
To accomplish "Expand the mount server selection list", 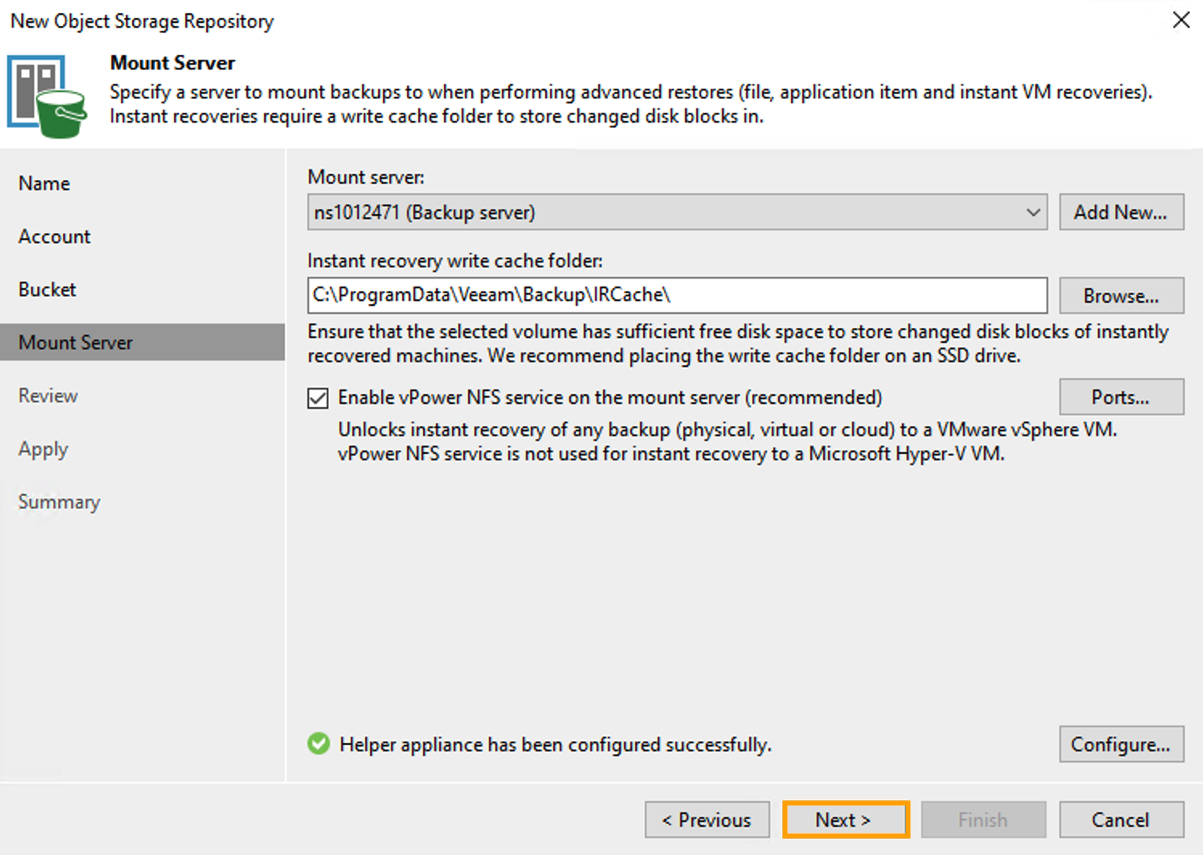I will click(1034, 211).
